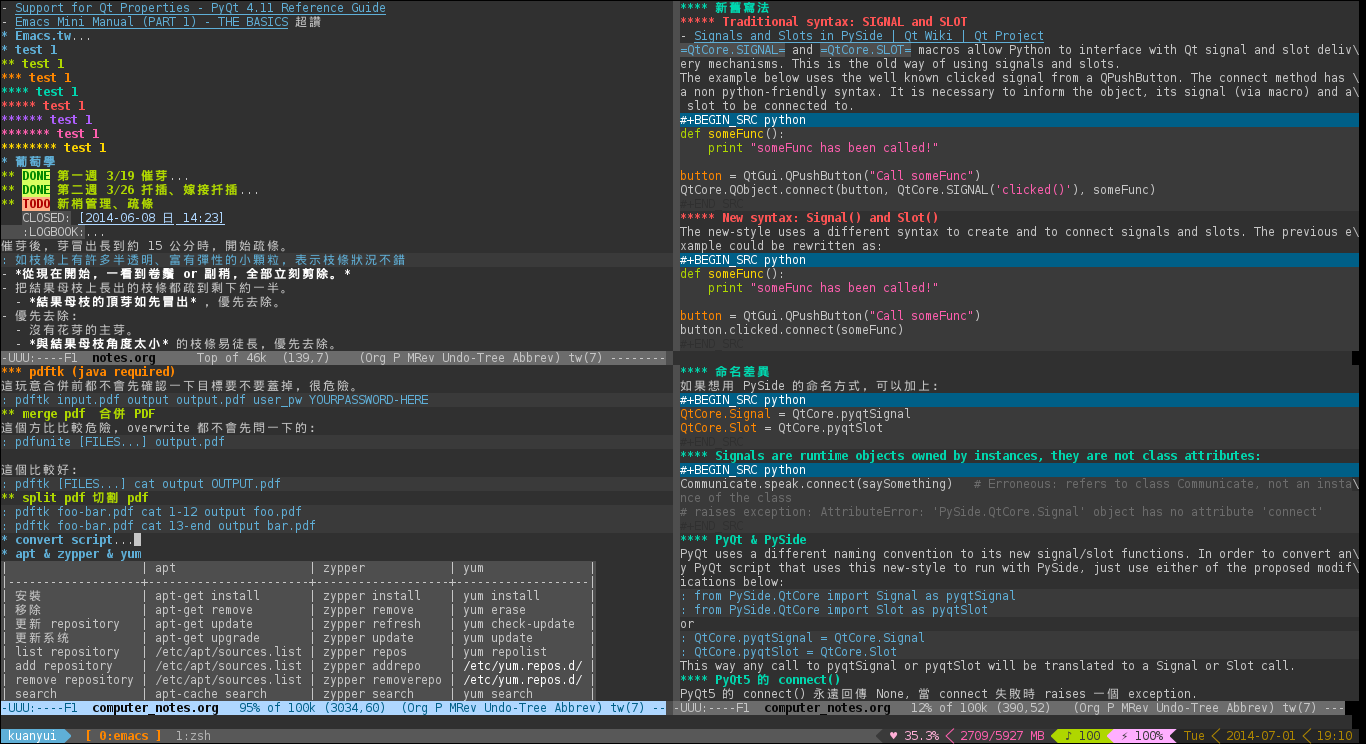
Task: Click the date 2014-07-01 in status bar
Action: pyautogui.click(x=1260, y=736)
